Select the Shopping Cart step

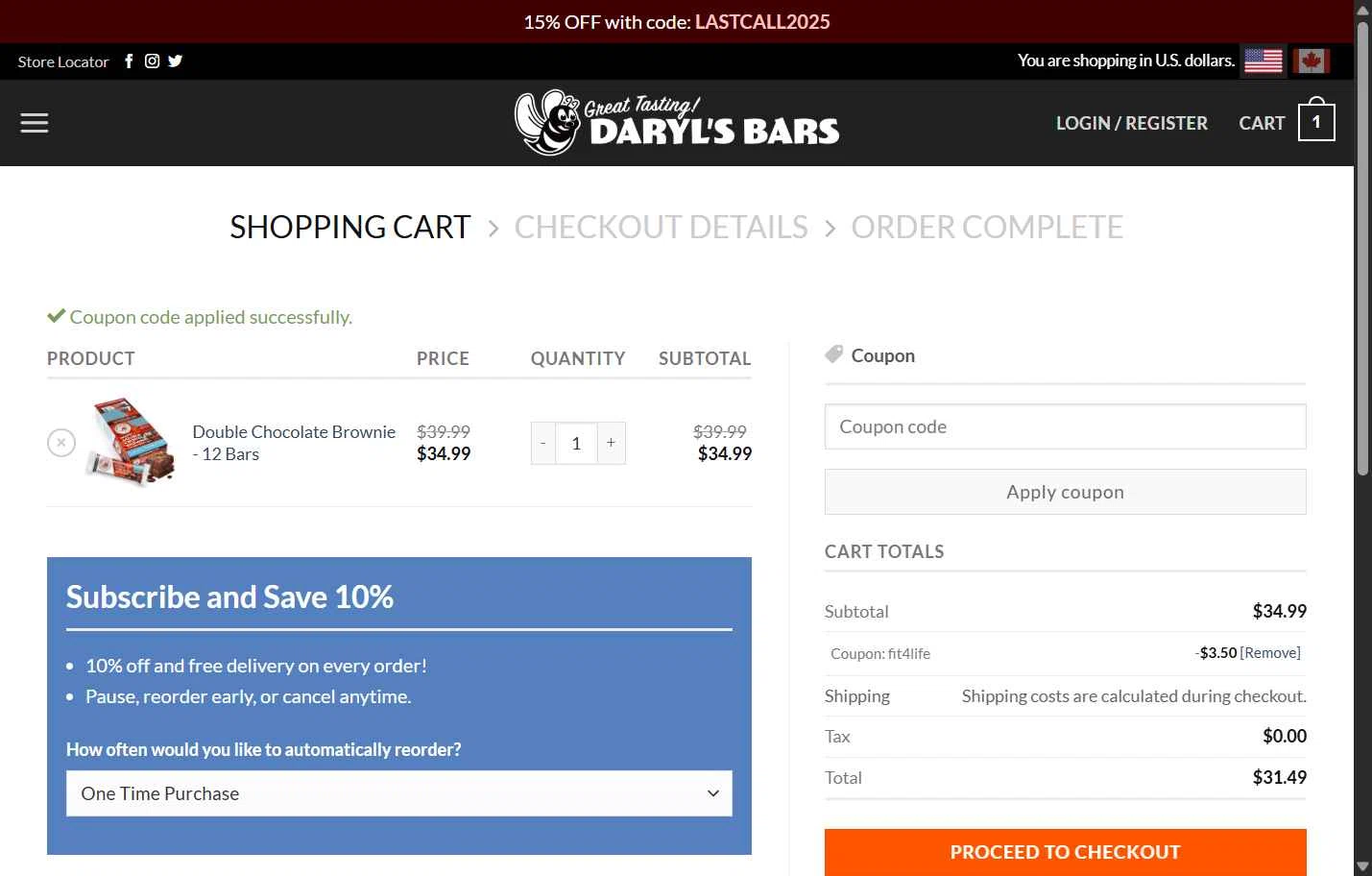[350, 227]
